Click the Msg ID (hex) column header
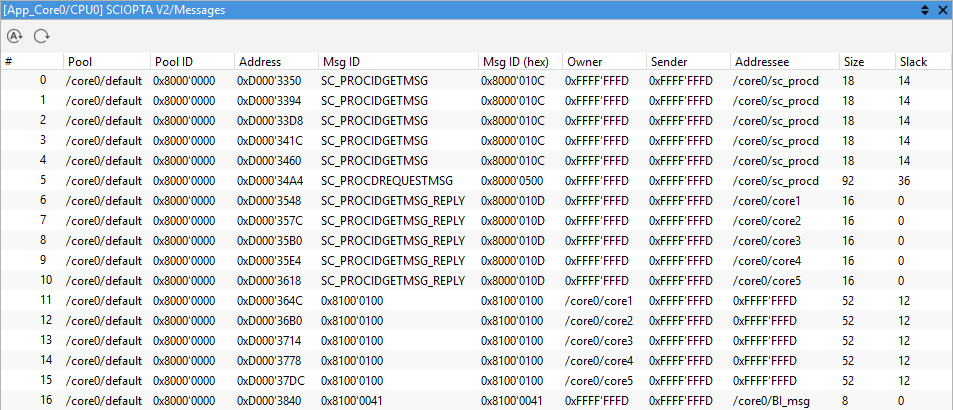The image size is (953, 410). [508, 62]
